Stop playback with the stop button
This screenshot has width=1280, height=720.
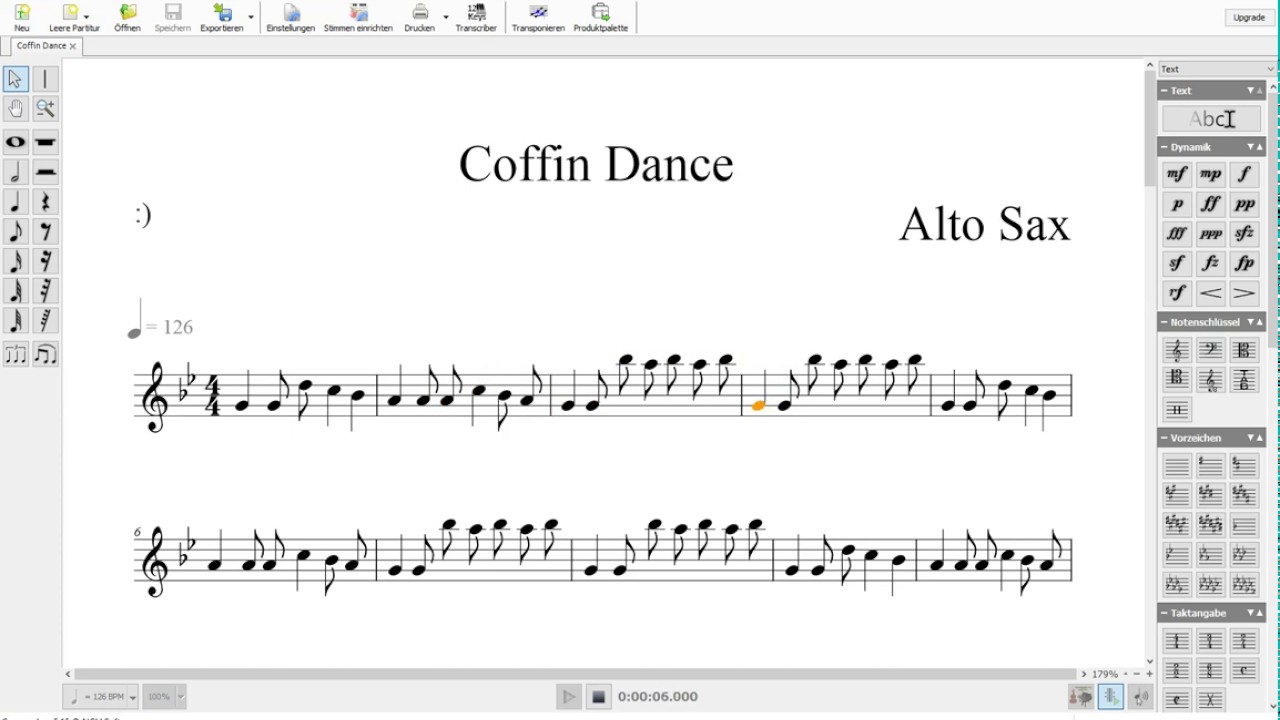[x=598, y=697]
